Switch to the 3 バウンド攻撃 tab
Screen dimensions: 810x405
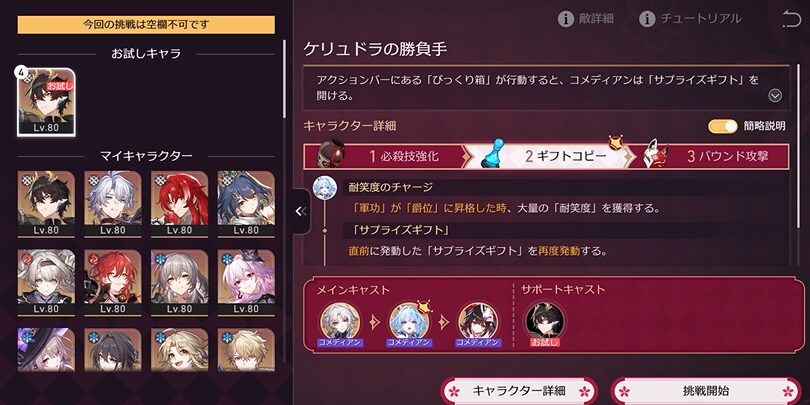(x=715, y=157)
